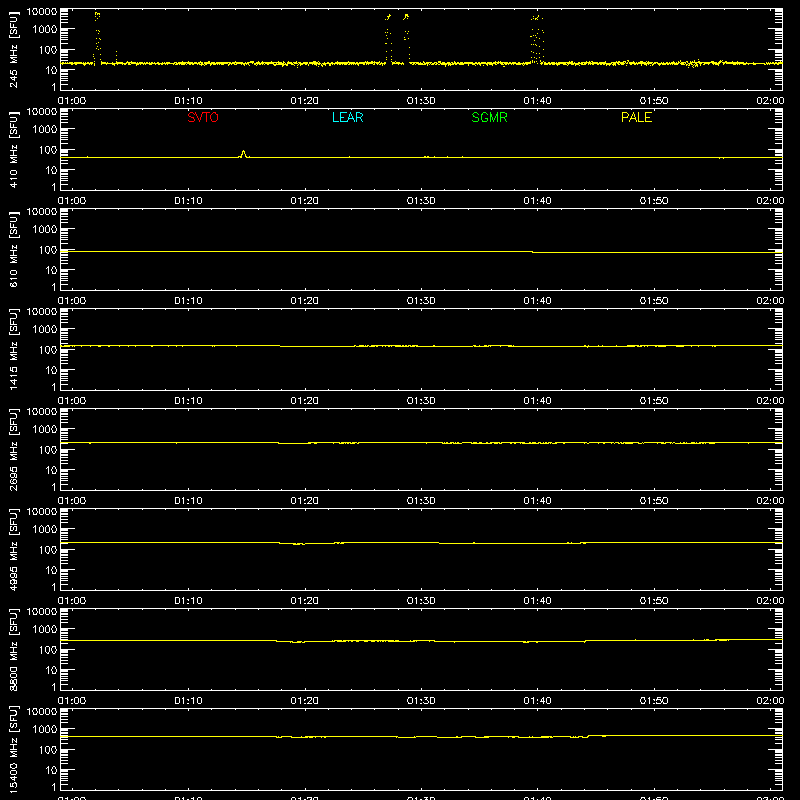Click 02:00 time label under 245 MHz panel
The image size is (800, 800).
[x=770, y=101]
